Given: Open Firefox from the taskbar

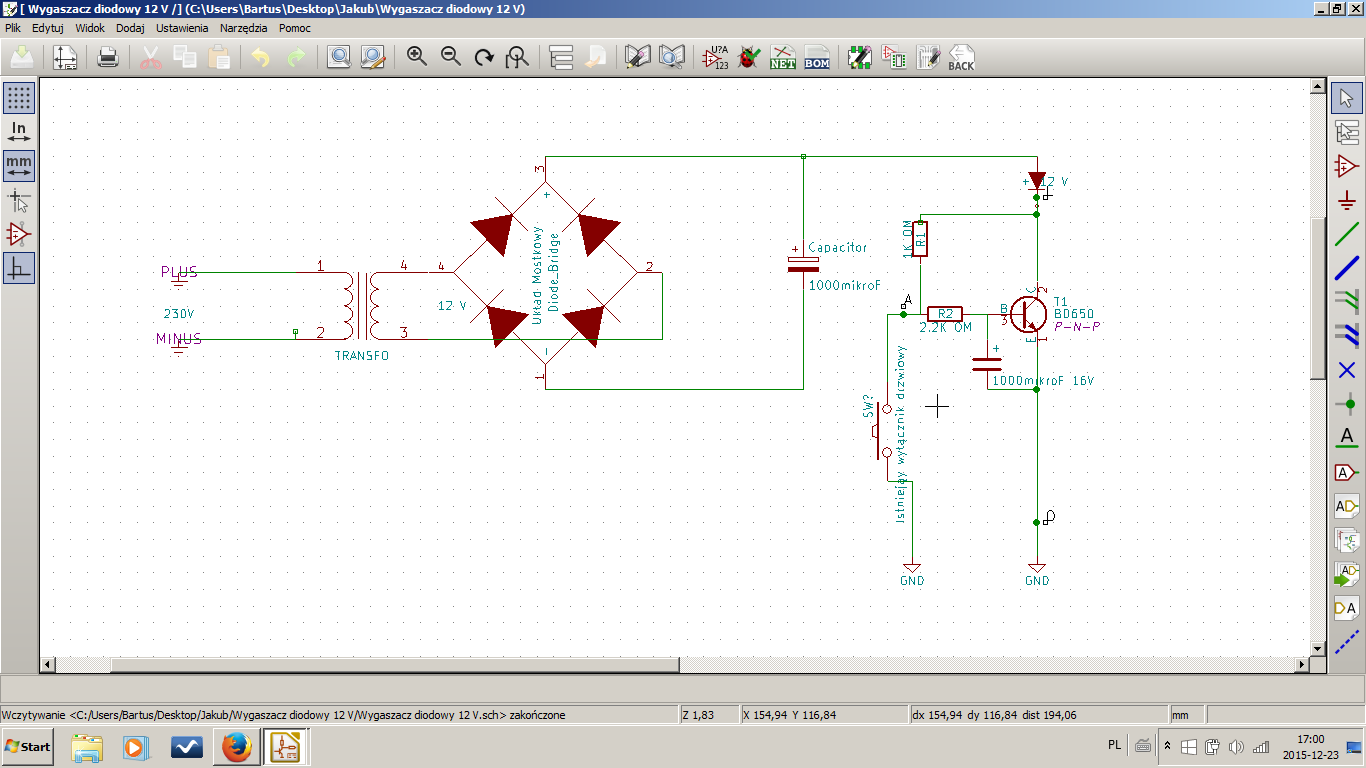Looking at the screenshot, I should click(x=237, y=747).
